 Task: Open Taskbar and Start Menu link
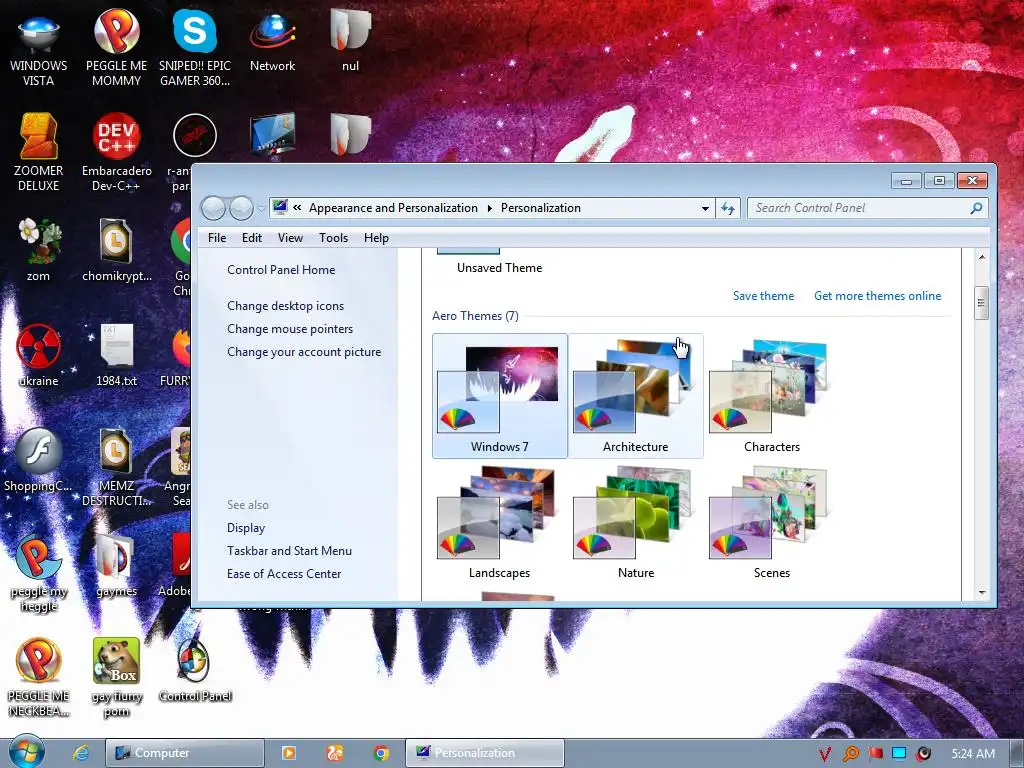[x=289, y=551]
